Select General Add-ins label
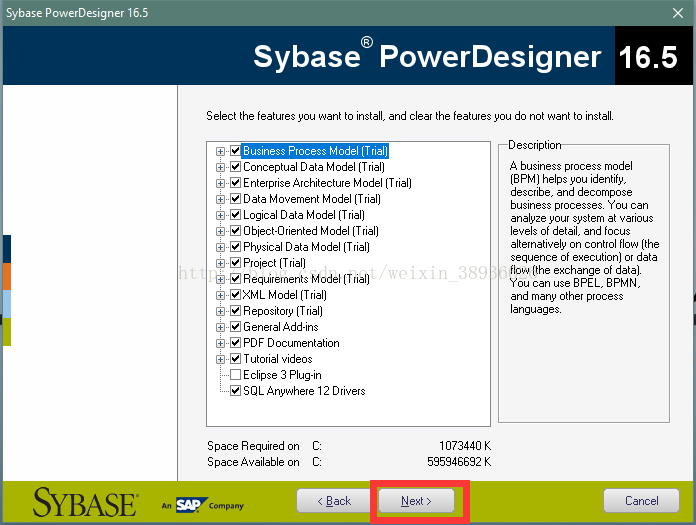 pyautogui.click(x=281, y=327)
